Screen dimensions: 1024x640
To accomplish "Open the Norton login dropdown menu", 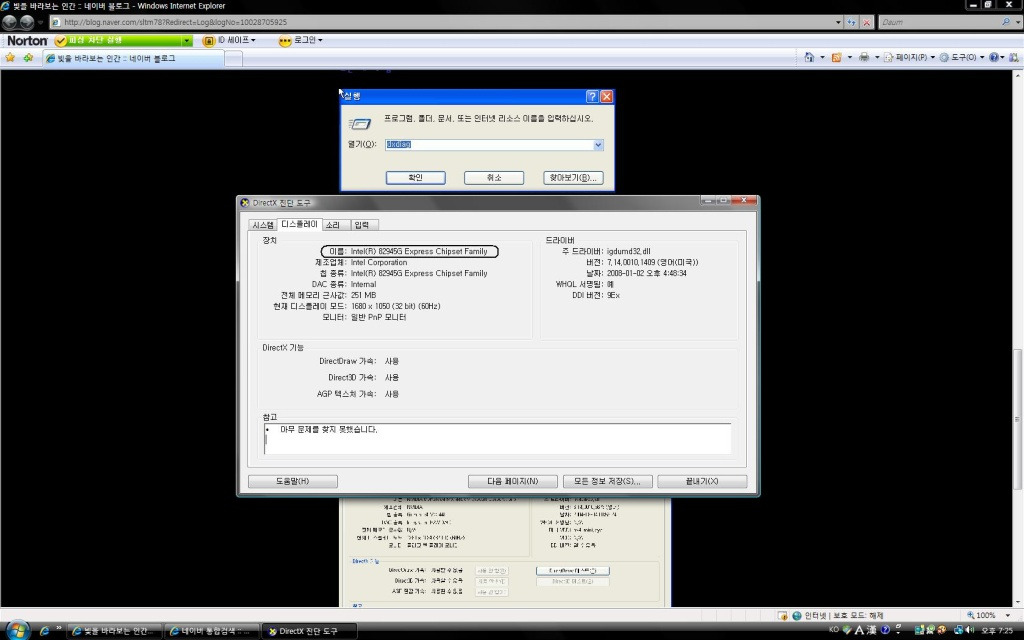I will pos(320,40).
